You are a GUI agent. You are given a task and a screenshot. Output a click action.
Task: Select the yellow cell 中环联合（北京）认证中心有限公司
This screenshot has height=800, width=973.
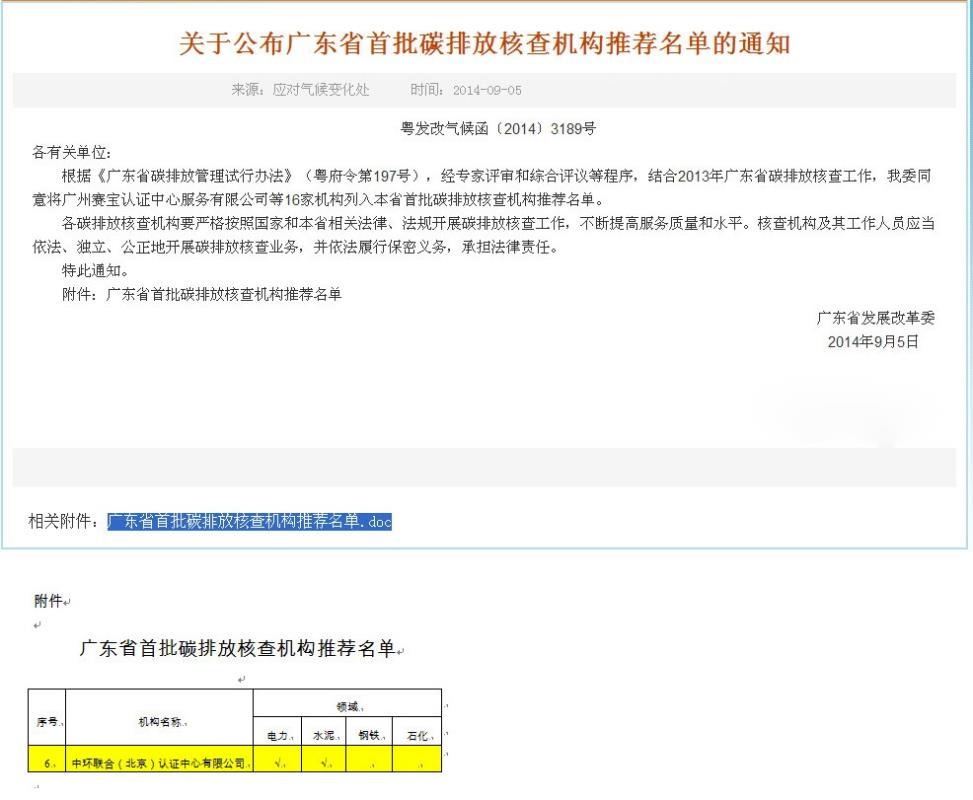159,763
